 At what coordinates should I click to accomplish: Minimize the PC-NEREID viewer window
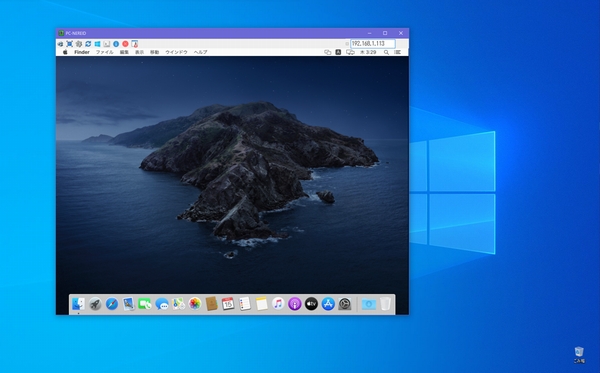(x=369, y=33)
